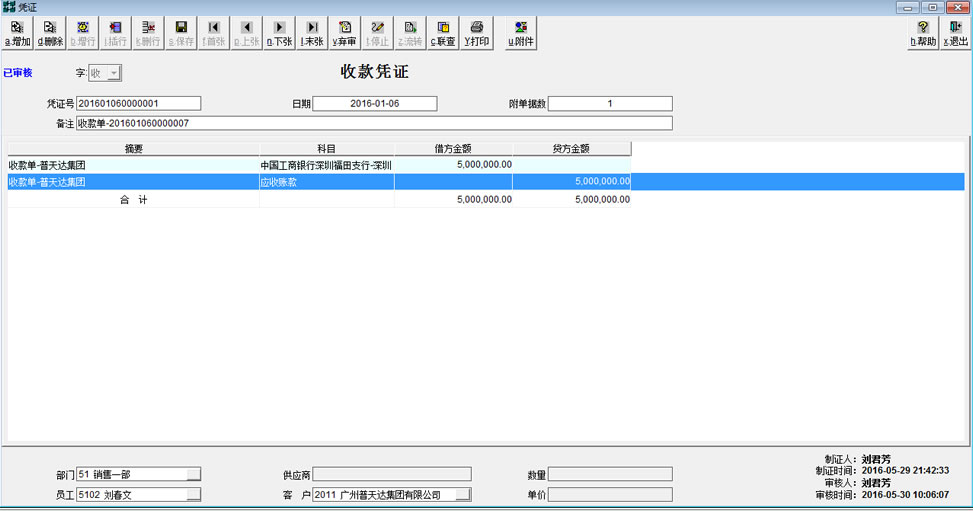Screen dimensions: 973x511
Task: Click the 中国工商银行深圳福田支行 account cell
Action: (x=326, y=165)
